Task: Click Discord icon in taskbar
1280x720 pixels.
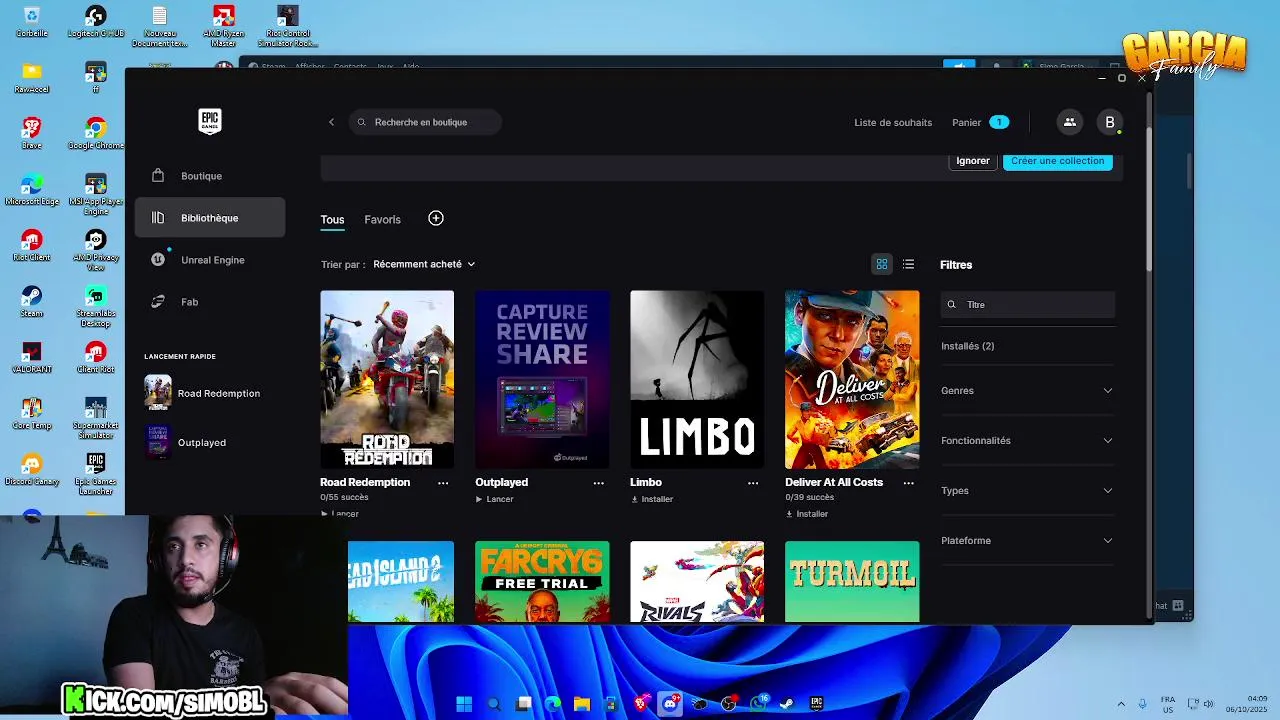Action: pos(670,704)
